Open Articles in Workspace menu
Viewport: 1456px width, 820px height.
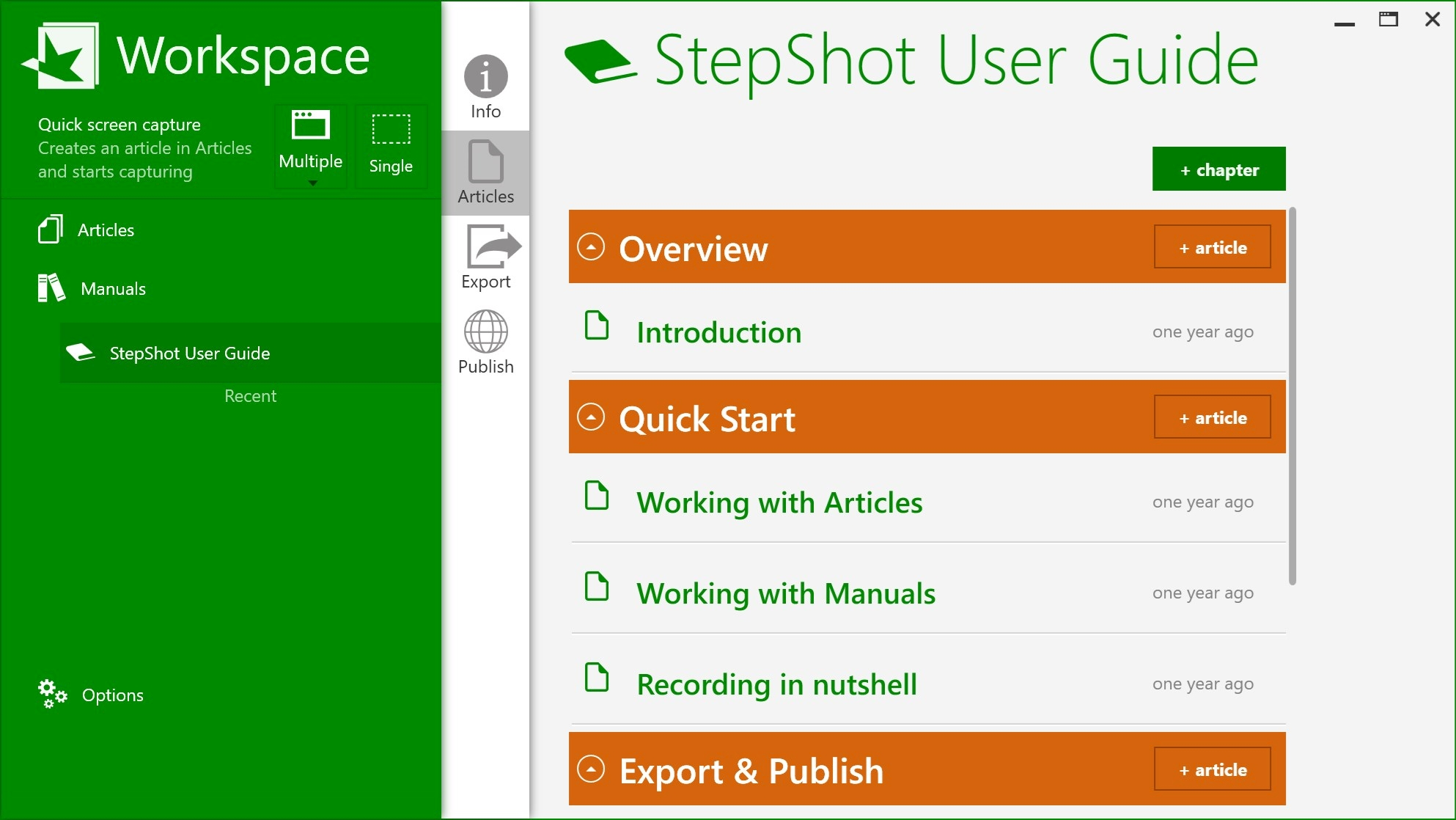(106, 230)
